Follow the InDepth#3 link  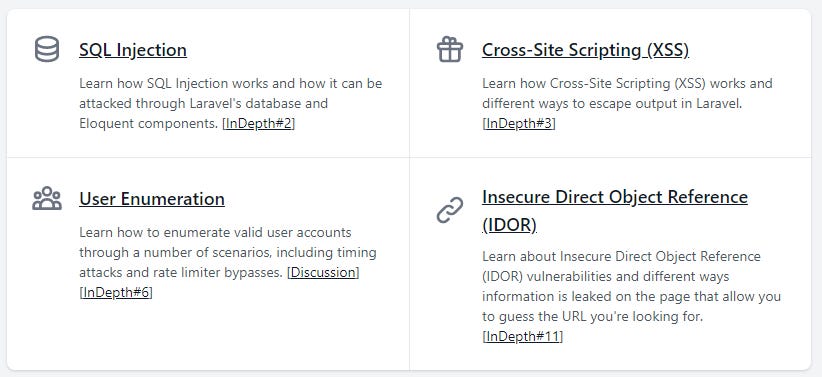(518, 124)
